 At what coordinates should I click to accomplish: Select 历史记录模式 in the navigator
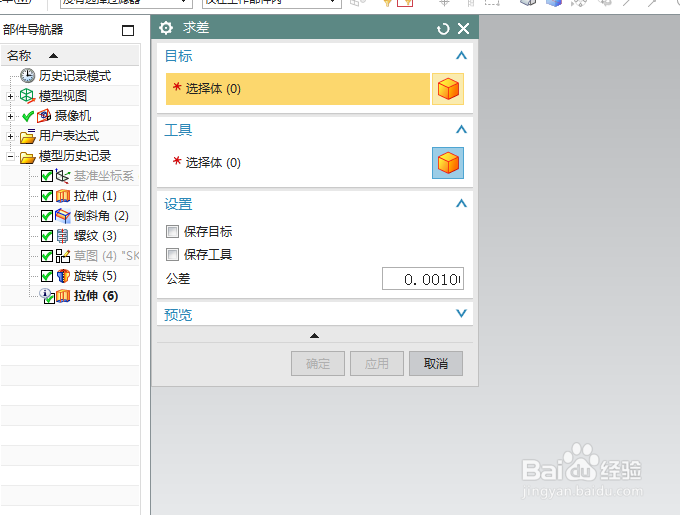point(75,76)
